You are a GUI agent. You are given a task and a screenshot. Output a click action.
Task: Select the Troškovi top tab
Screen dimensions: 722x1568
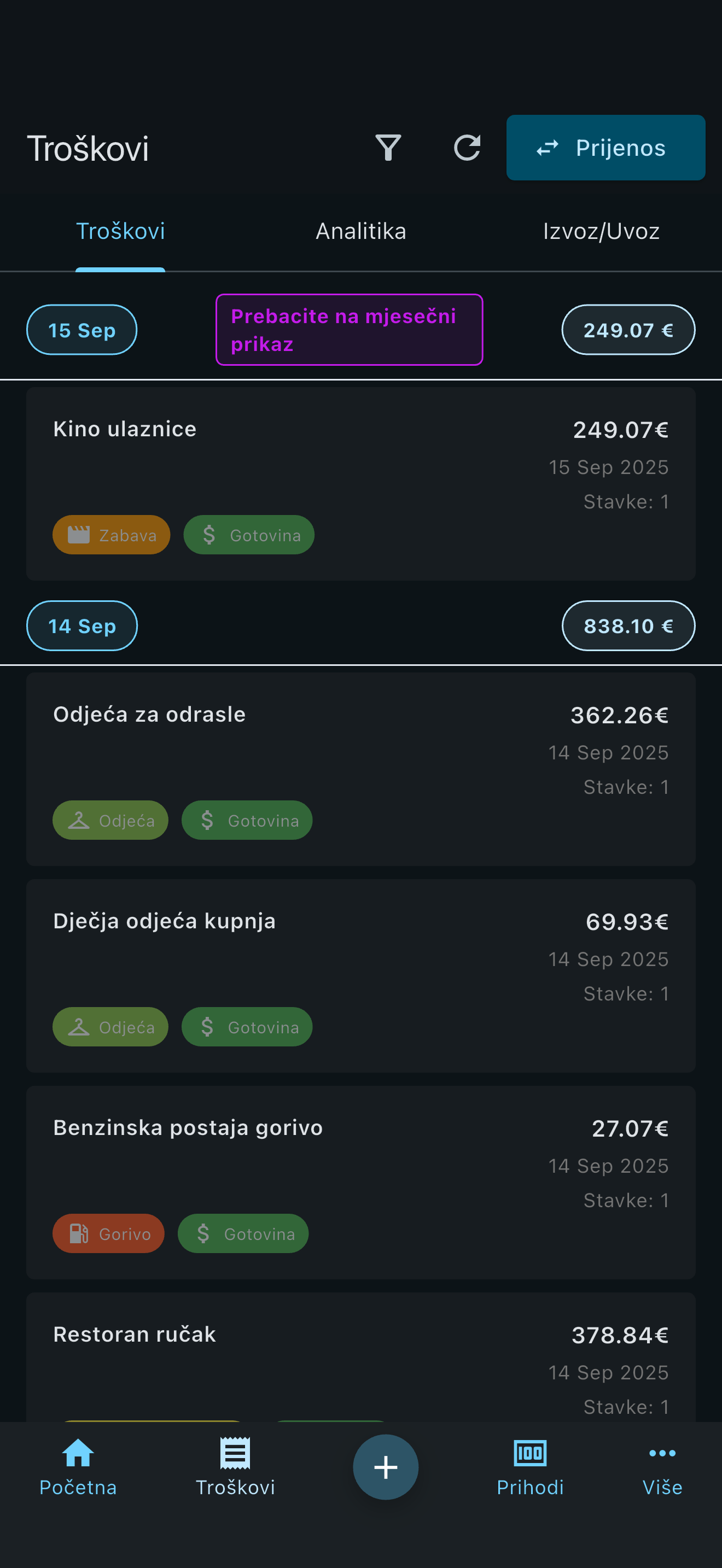120,231
